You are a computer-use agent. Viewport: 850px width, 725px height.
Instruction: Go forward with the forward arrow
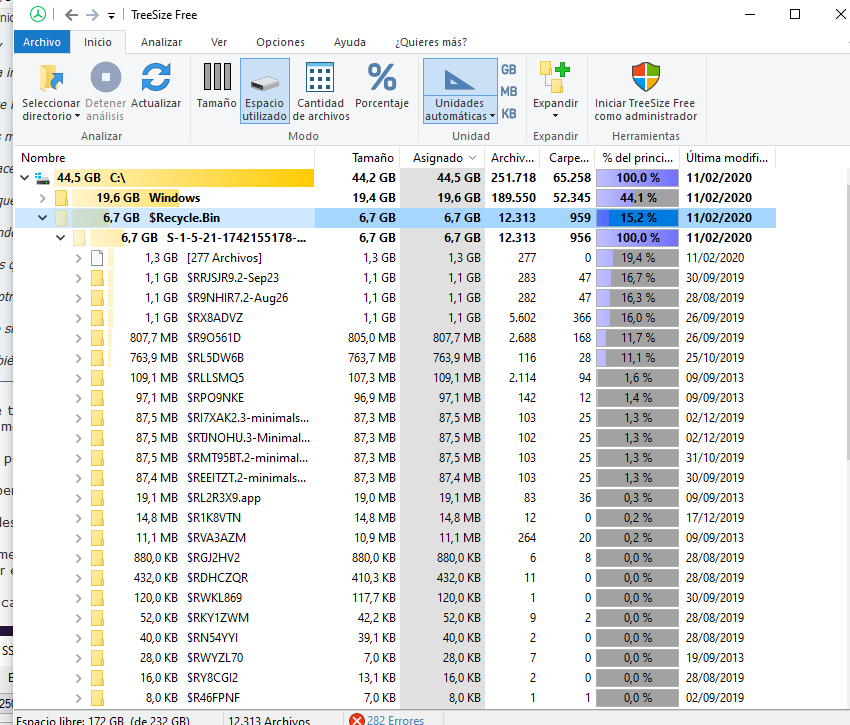pos(92,15)
